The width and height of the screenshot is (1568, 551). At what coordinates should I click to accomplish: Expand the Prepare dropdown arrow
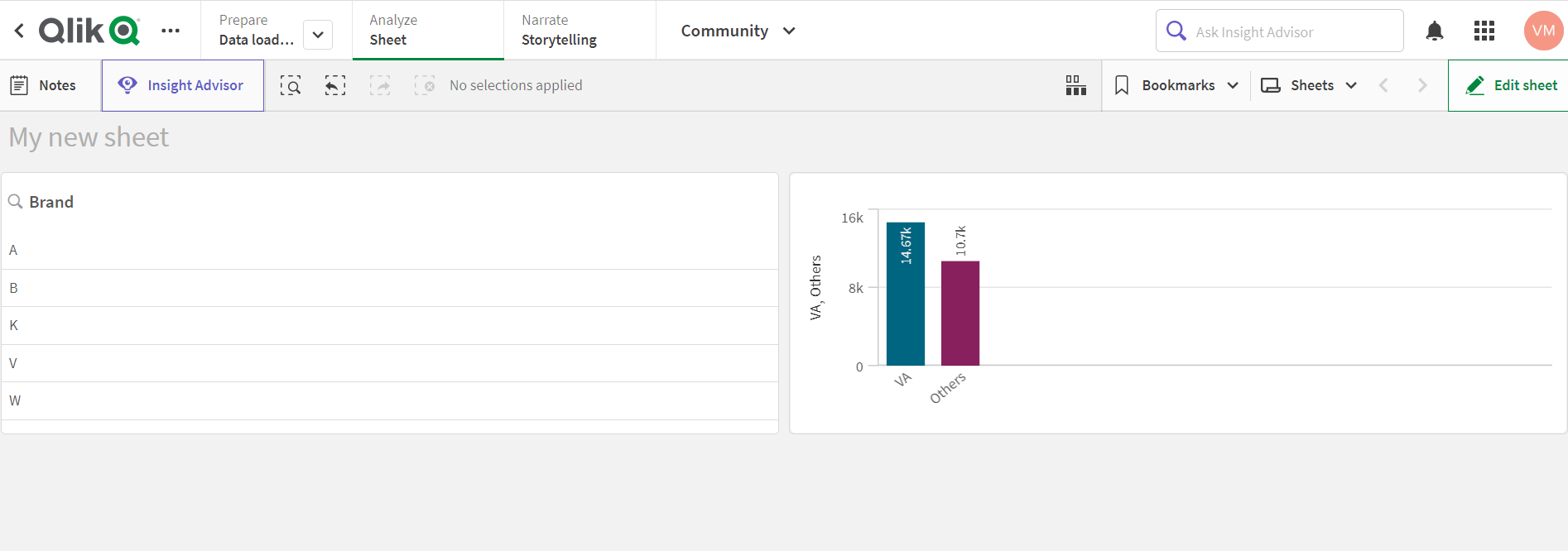(318, 35)
